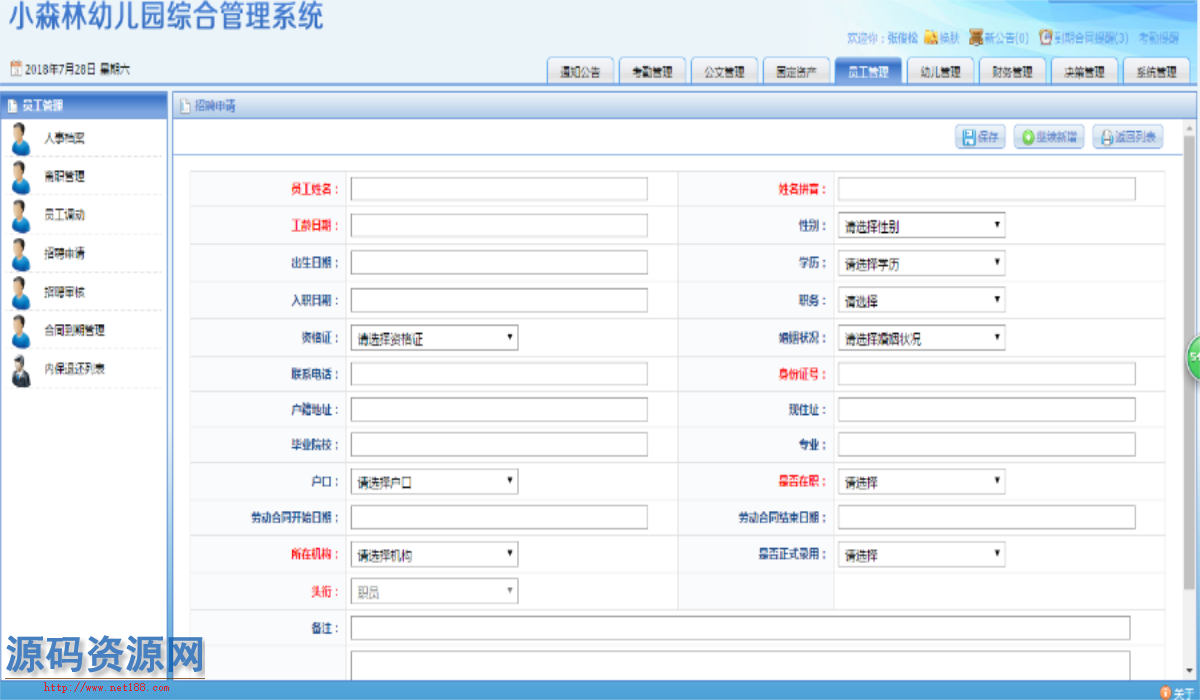Expand the 性别 gender dropdown

(x=921, y=226)
